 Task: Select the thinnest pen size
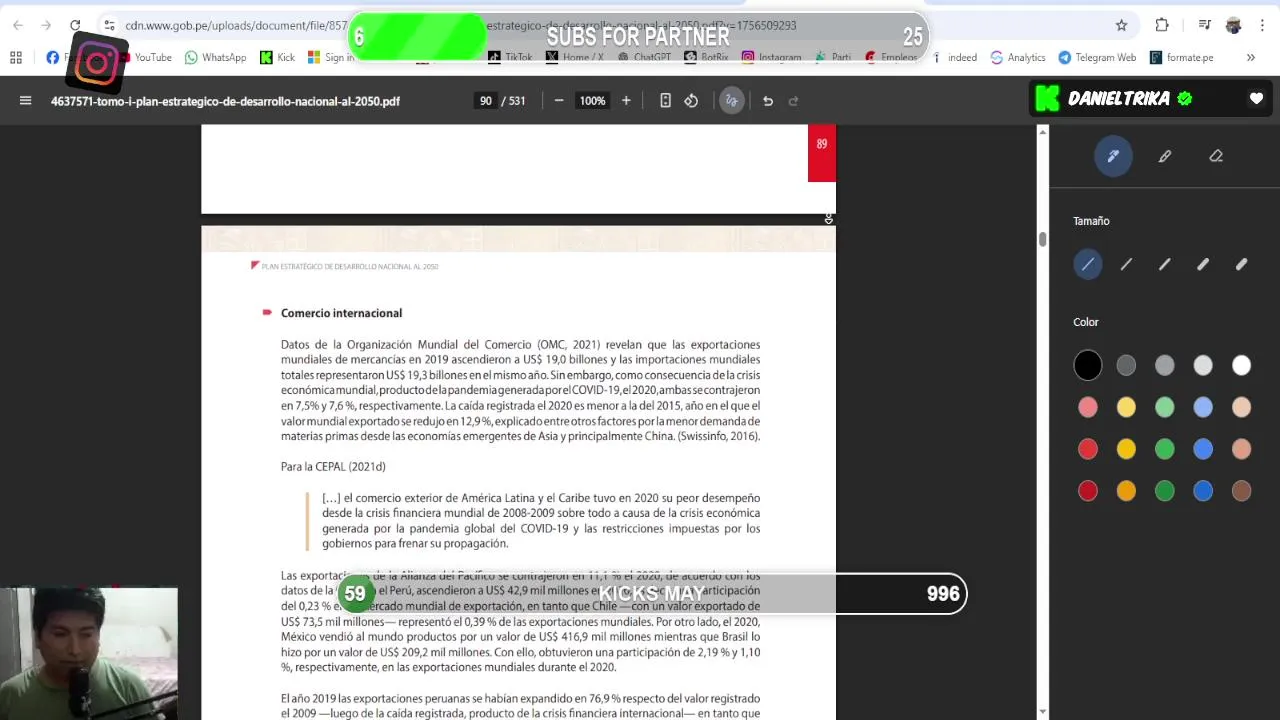[1088, 264]
